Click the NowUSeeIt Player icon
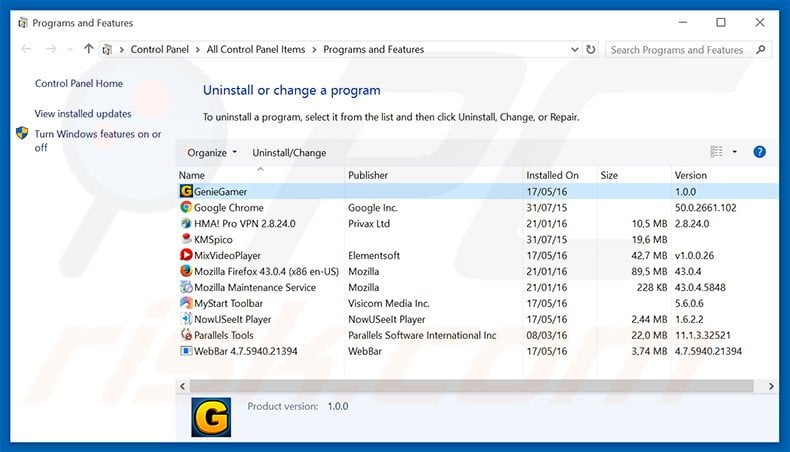 (186, 319)
